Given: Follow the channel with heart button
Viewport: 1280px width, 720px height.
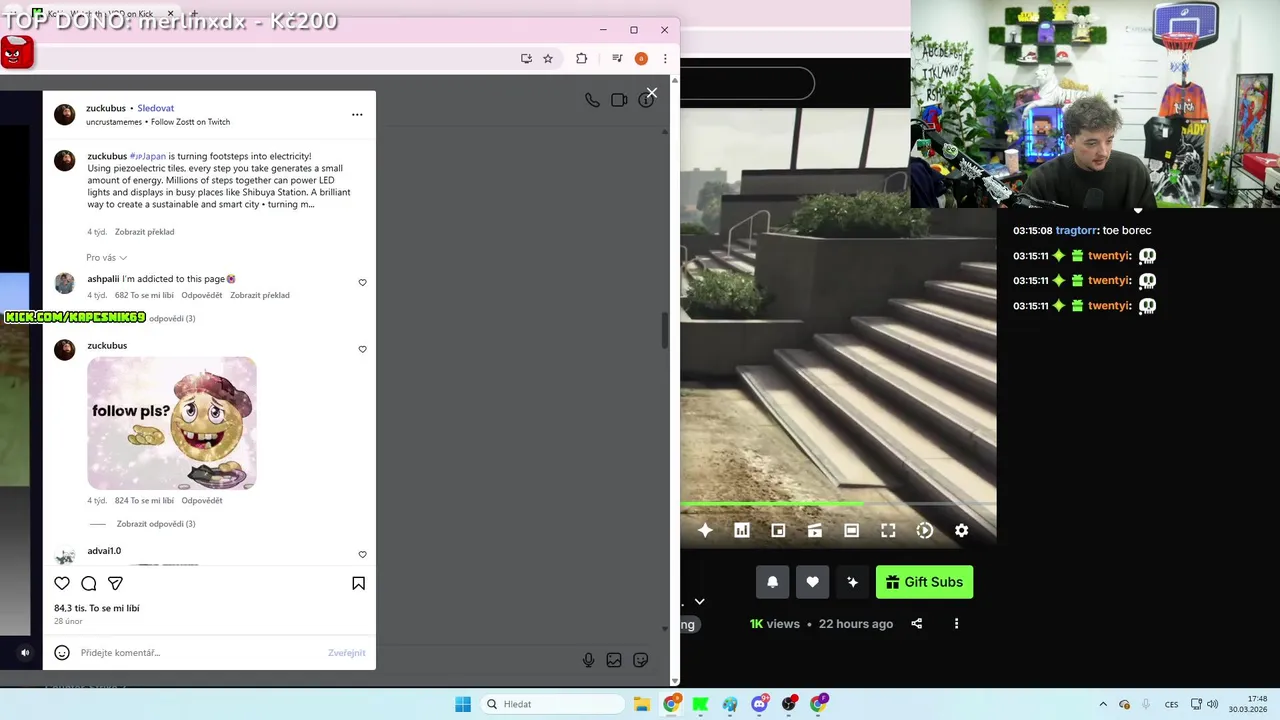Looking at the screenshot, I should [x=812, y=582].
